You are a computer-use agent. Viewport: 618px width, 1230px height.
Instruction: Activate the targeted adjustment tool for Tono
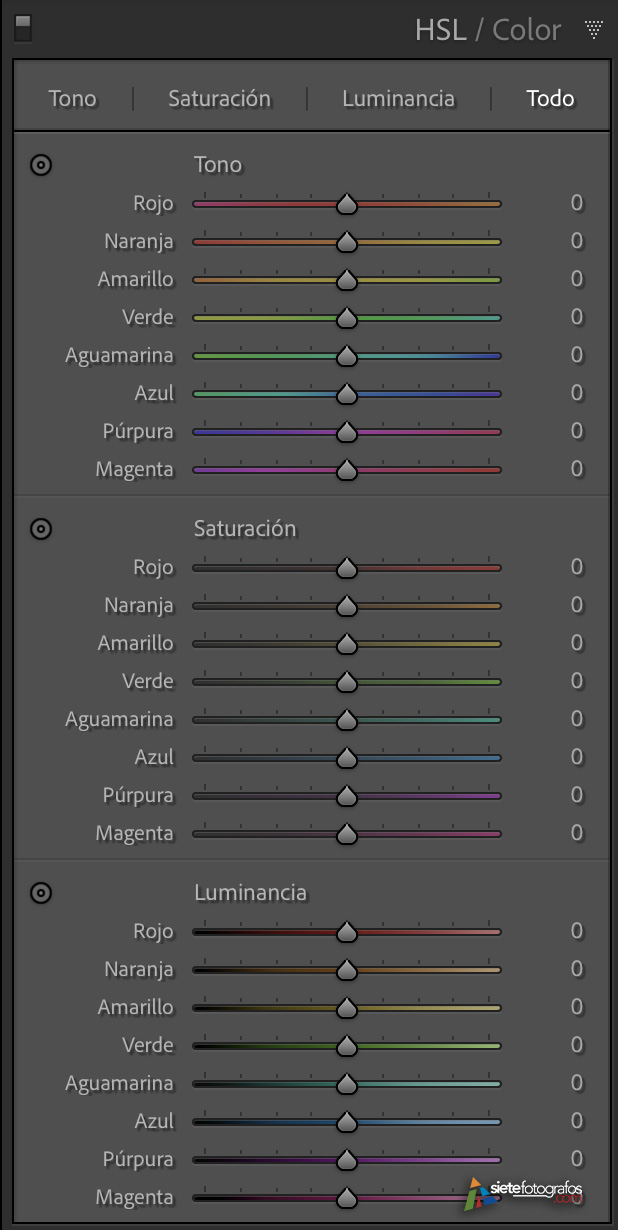[41, 164]
